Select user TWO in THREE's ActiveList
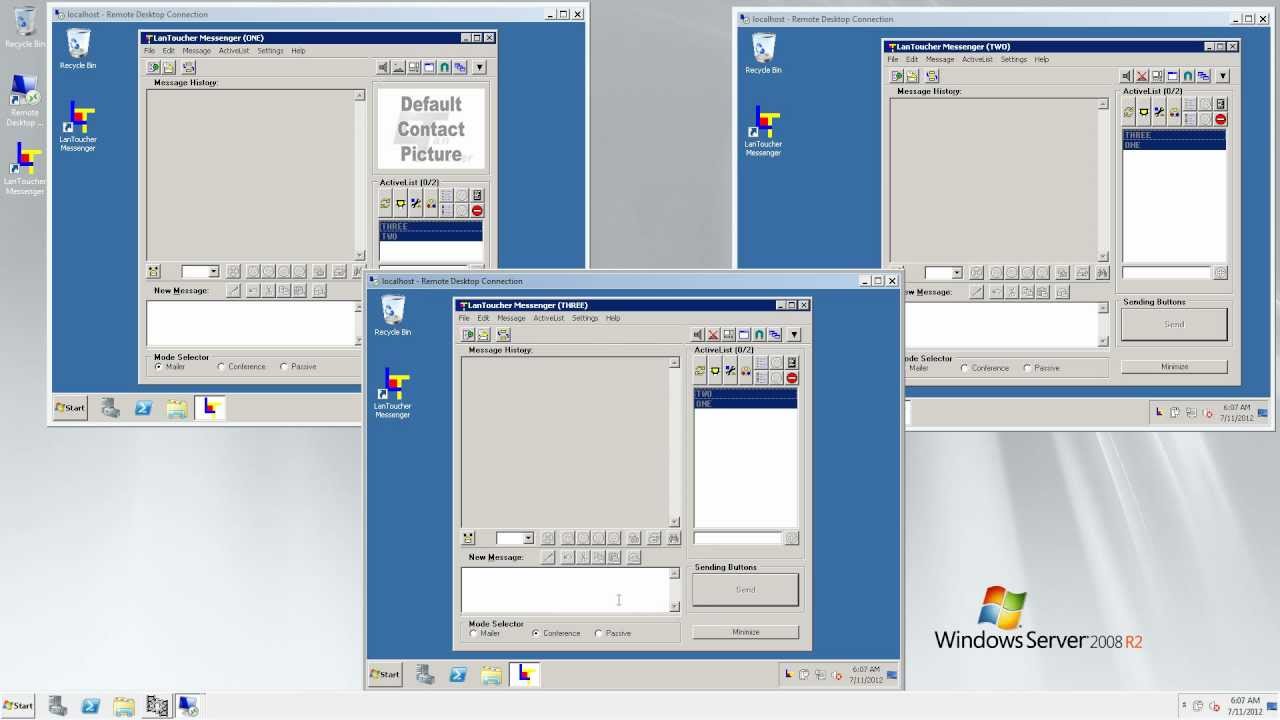Image resolution: width=1280 pixels, height=720 pixels. click(745, 394)
